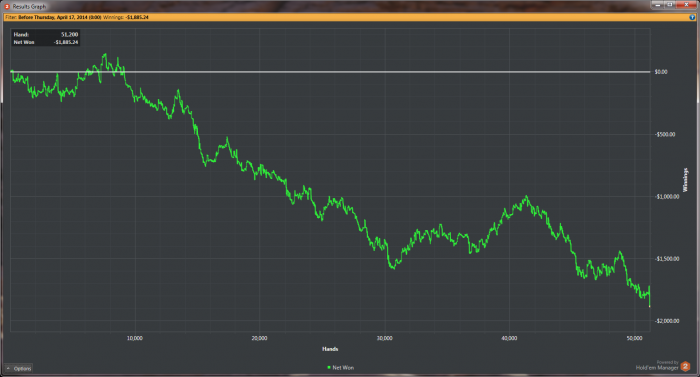Click the Hold'em Manager 2 logo
The image size is (700, 377).
click(685, 367)
